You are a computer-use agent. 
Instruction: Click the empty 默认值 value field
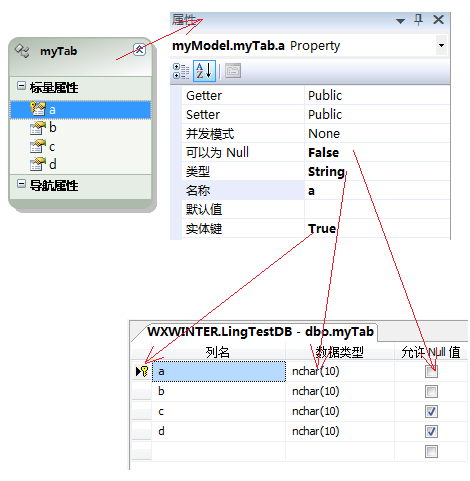377,210
